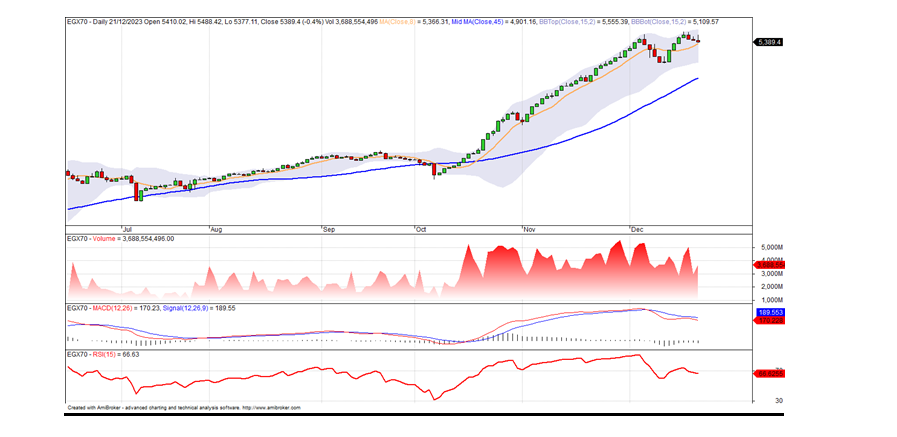
Task: Click the Aug marker on time axis
Action: click(x=216, y=229)
